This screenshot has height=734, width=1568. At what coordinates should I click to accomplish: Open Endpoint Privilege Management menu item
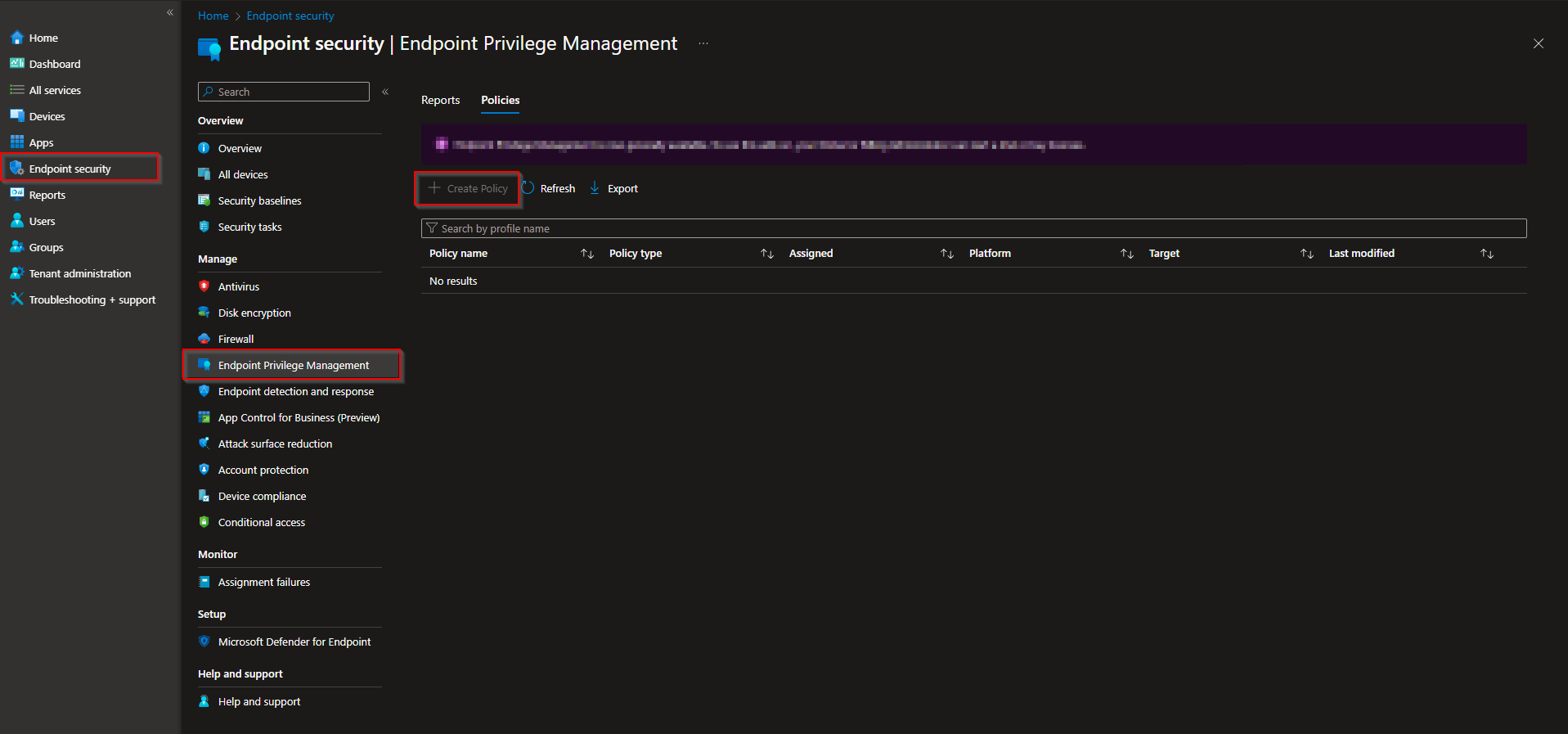tap(293, 365)
